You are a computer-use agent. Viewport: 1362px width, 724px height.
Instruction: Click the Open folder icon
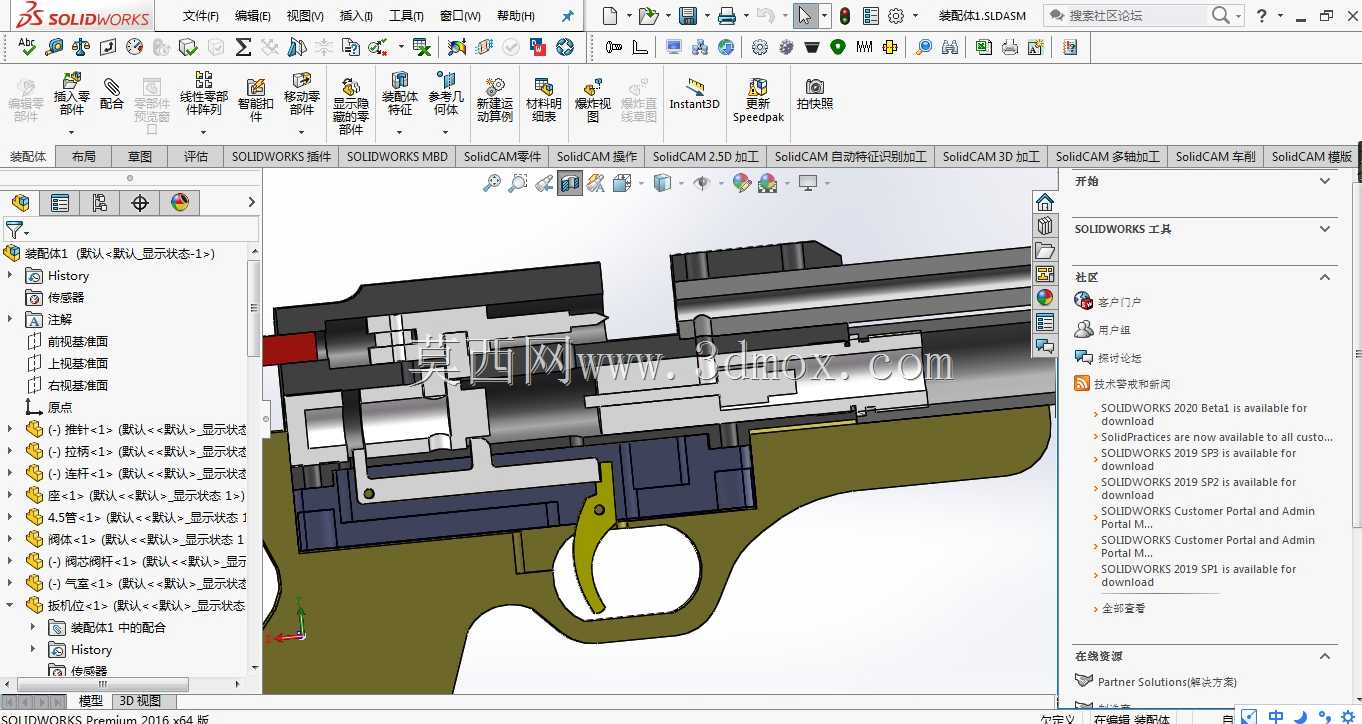coord(648,16)
